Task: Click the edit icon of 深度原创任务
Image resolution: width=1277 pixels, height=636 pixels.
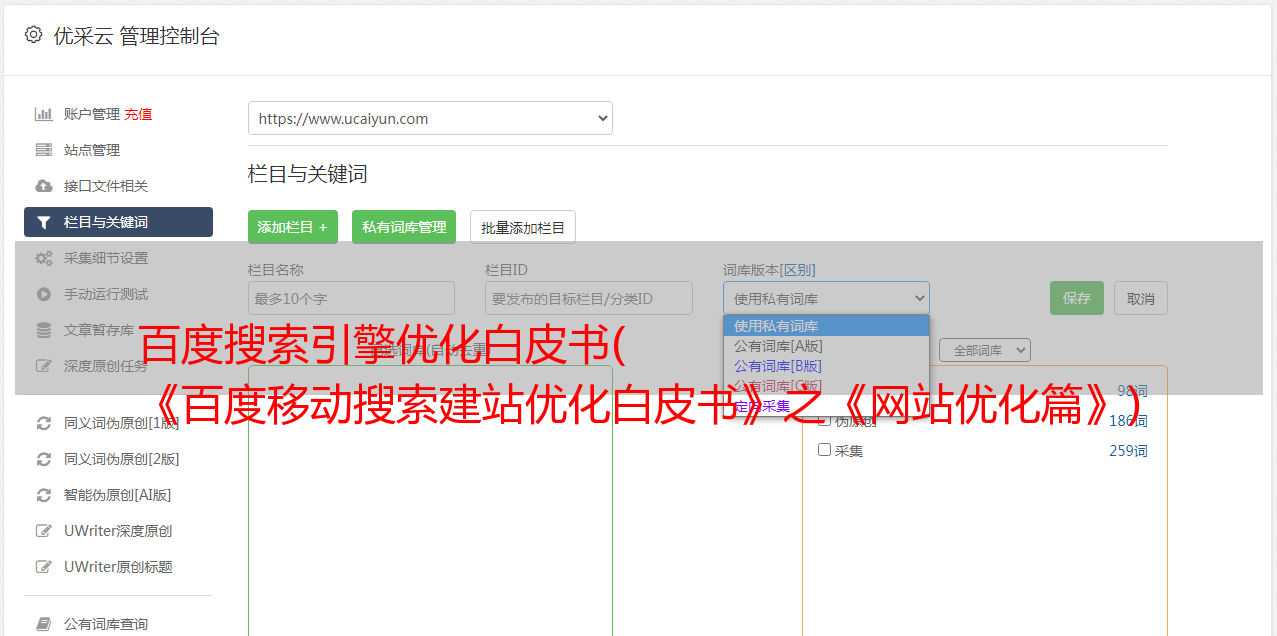Action: [44, 366]
